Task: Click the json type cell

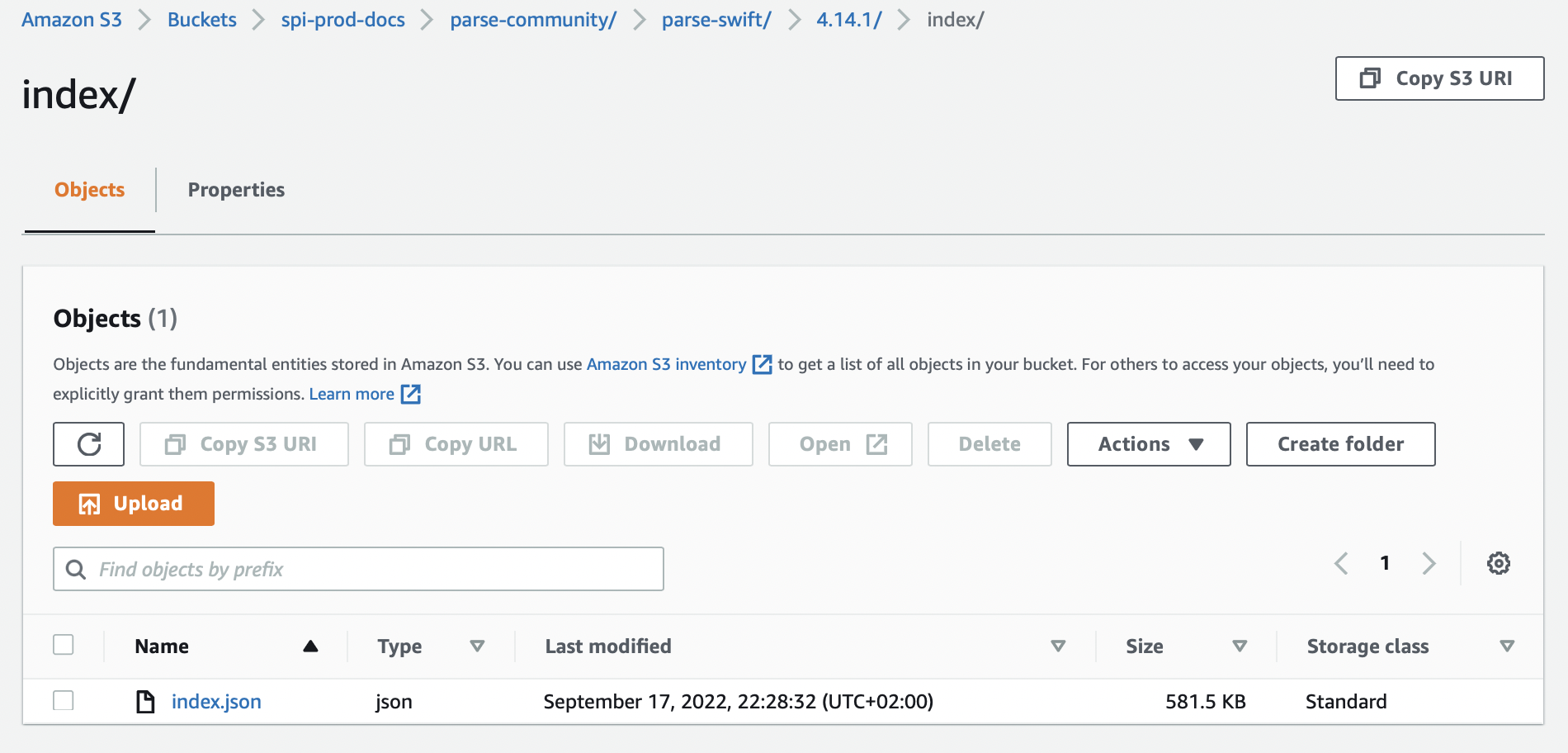Action: tap(394, 702)
